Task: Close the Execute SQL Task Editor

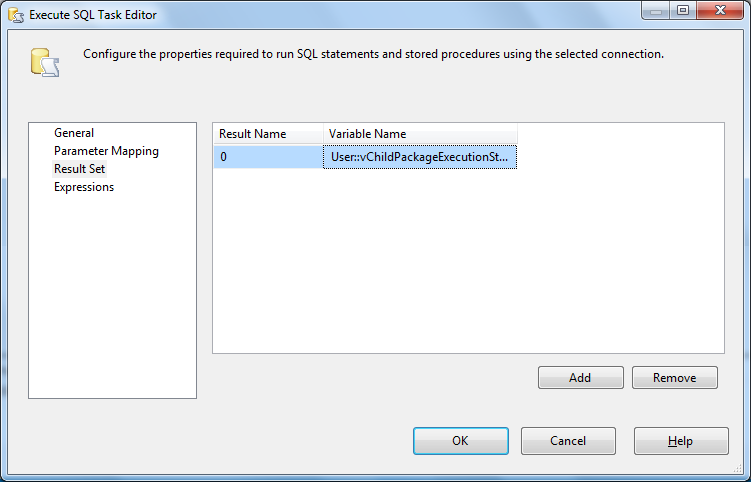Action: (x=720, y=11)
